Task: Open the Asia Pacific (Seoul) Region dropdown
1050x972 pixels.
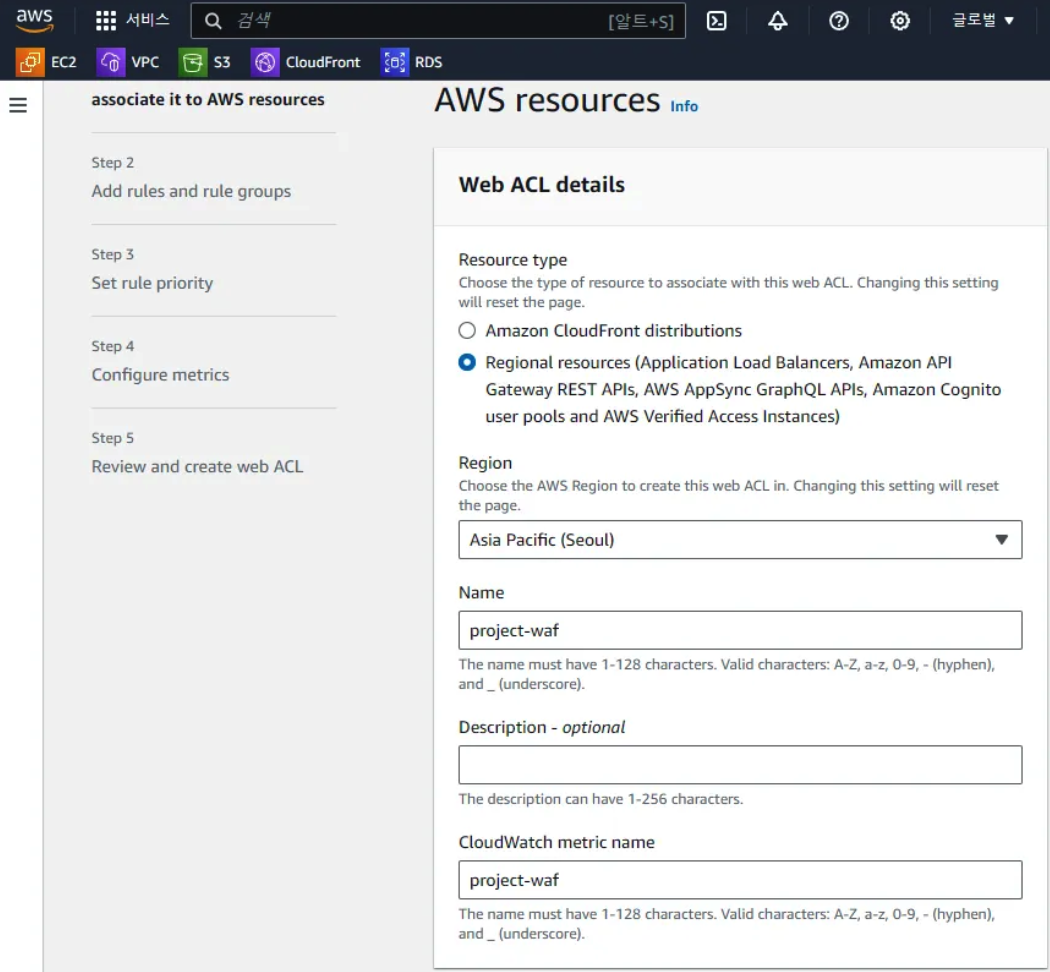Action: [x=740, y=539]
